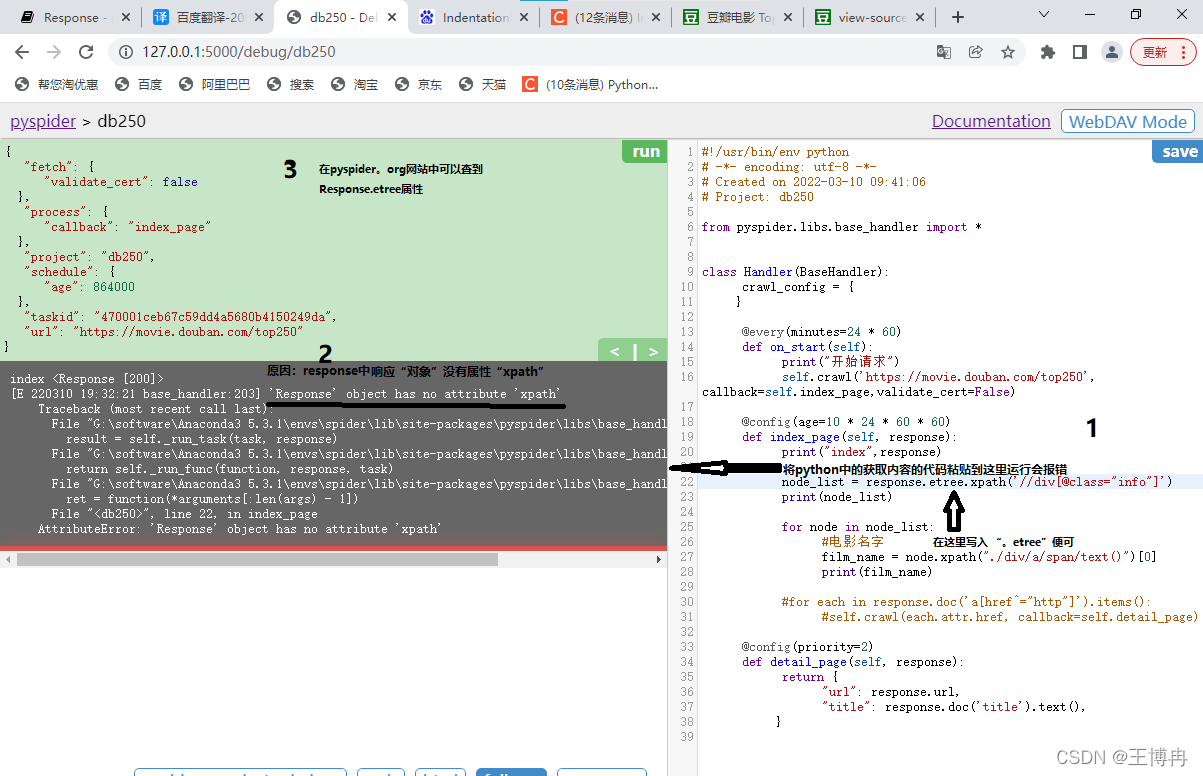The width and height of the screenshot is (1203, 776).
Task: Click the 'def detail_page(self, response):' line
Action: (852, 662)
